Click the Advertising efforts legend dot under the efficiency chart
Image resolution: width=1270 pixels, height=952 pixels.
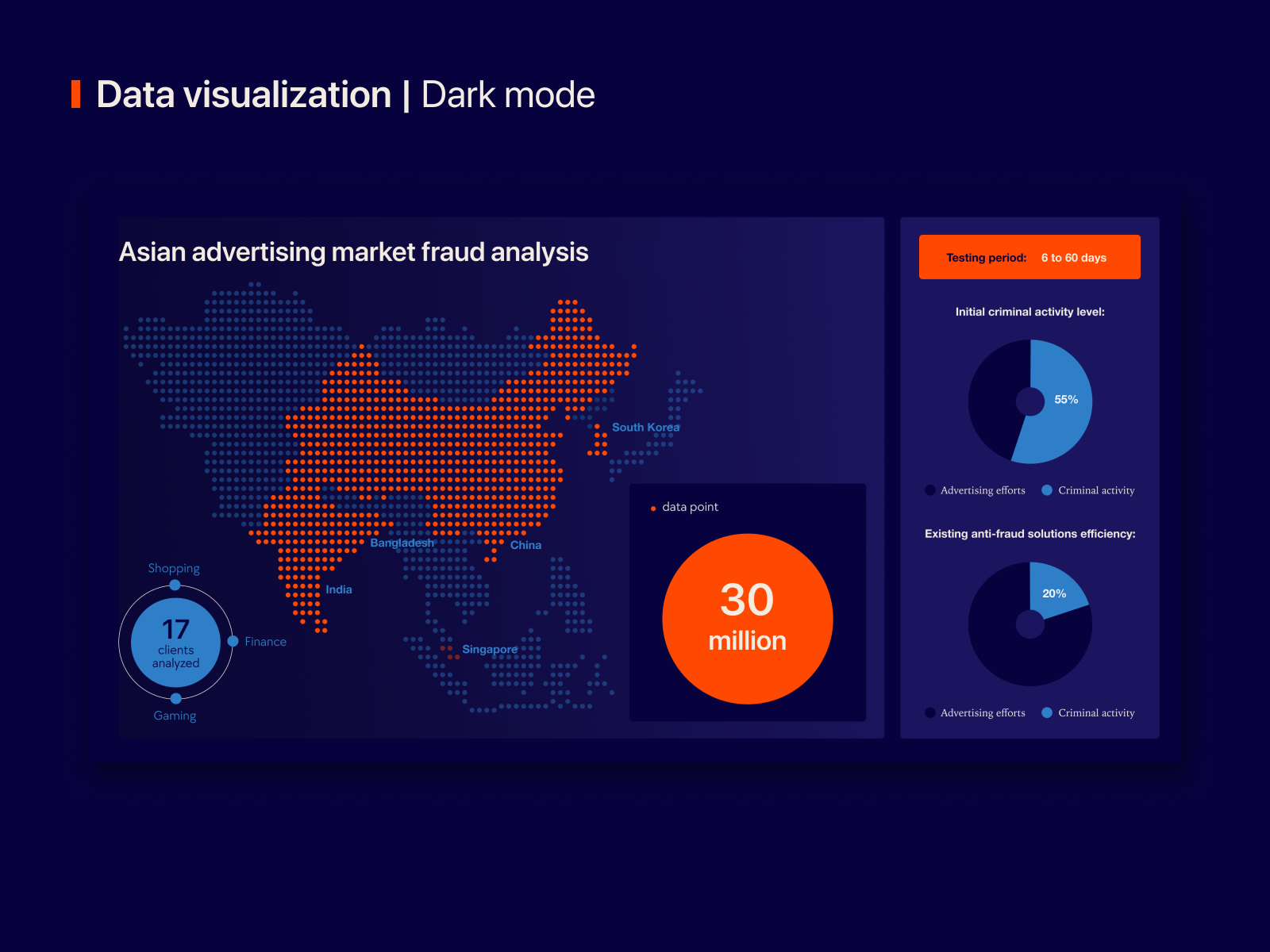(929, 712)
